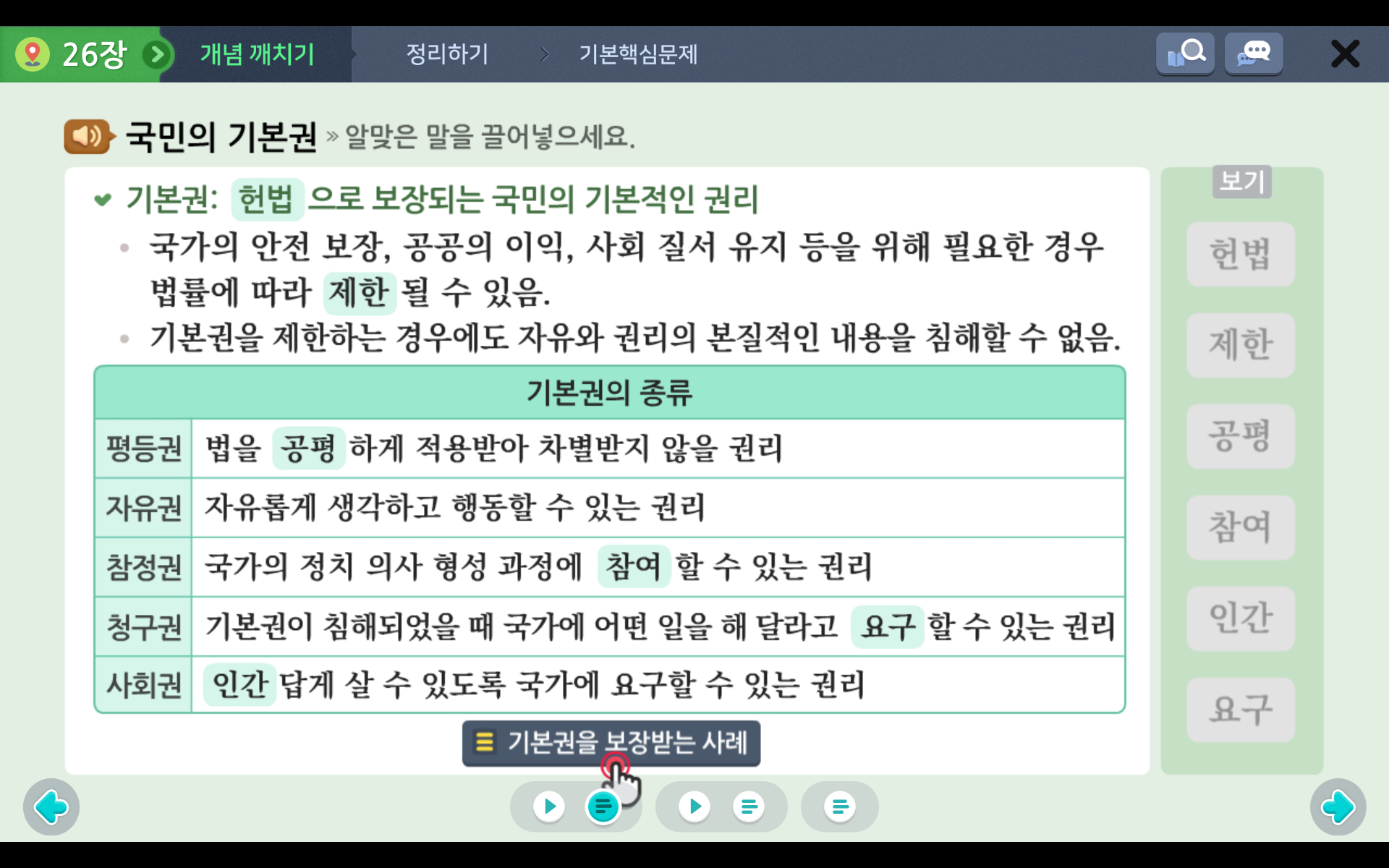This screenshot has height=868, width=1389.
Task: Click the filled blank 요구 in 청구권 row
Action: click(888, 626)
